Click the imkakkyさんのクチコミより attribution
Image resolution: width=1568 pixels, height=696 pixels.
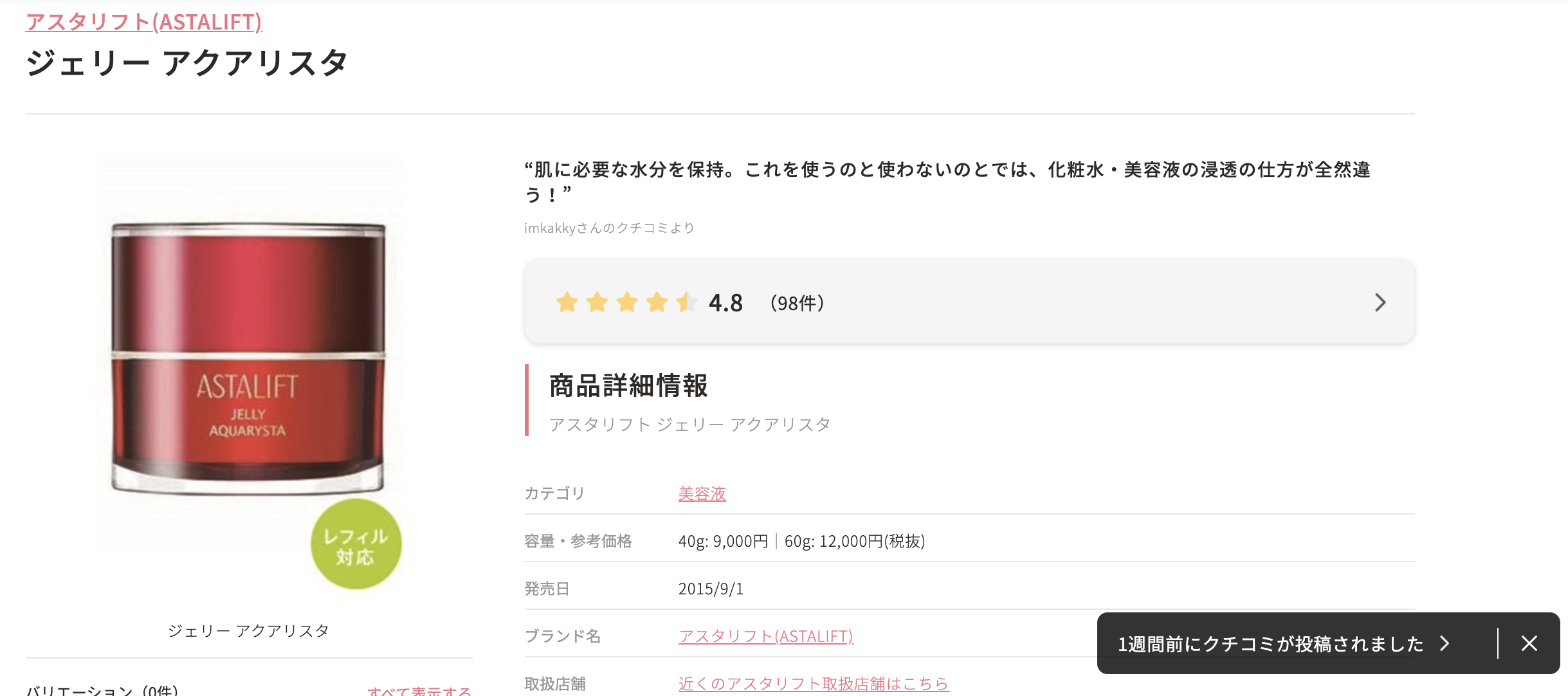[609, 228]
